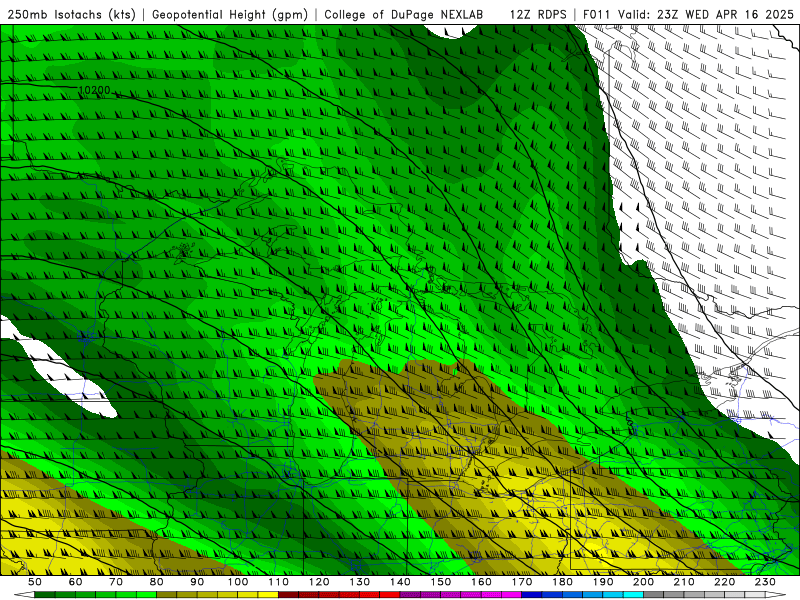The width and height of the screenshot is (800, 600).
Task: Click the 150 label on the color scale
Action: pyautogui.click(x=440, y=582)
